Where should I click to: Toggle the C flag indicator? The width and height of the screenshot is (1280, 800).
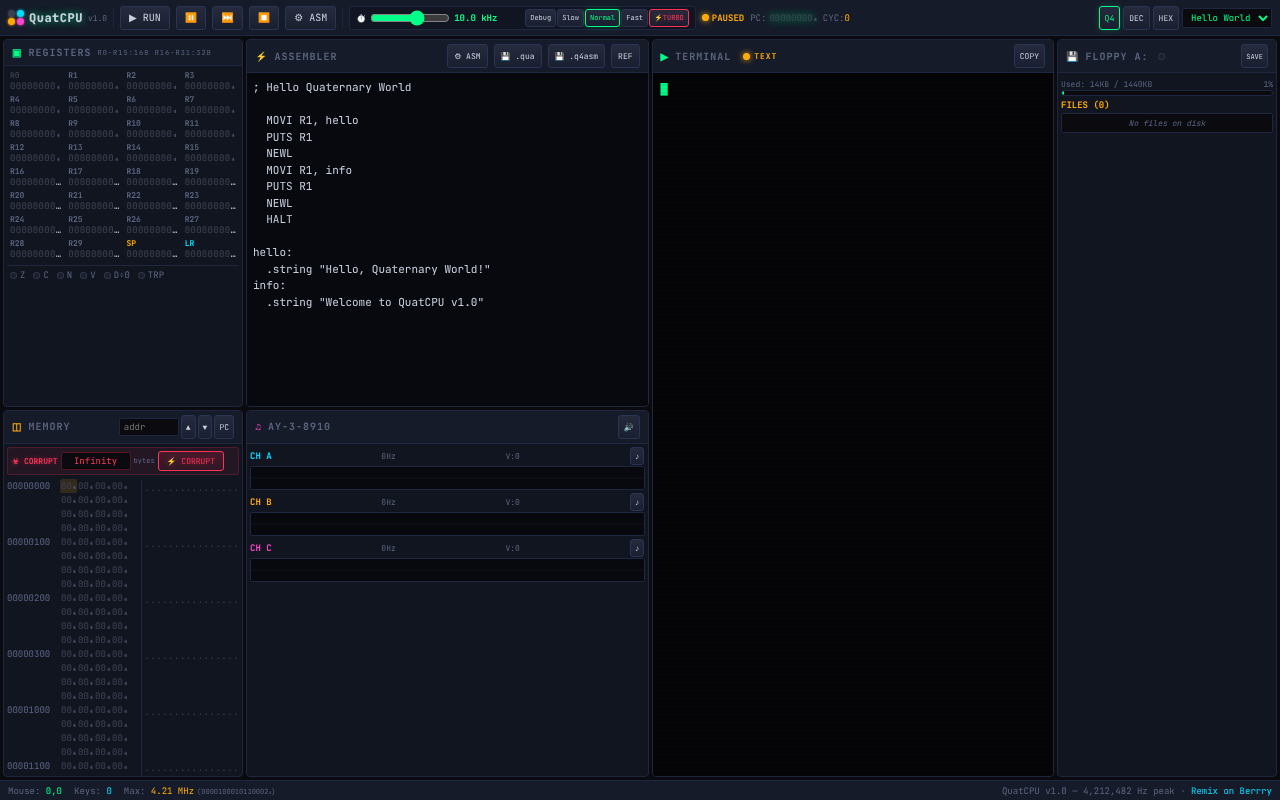41,275
